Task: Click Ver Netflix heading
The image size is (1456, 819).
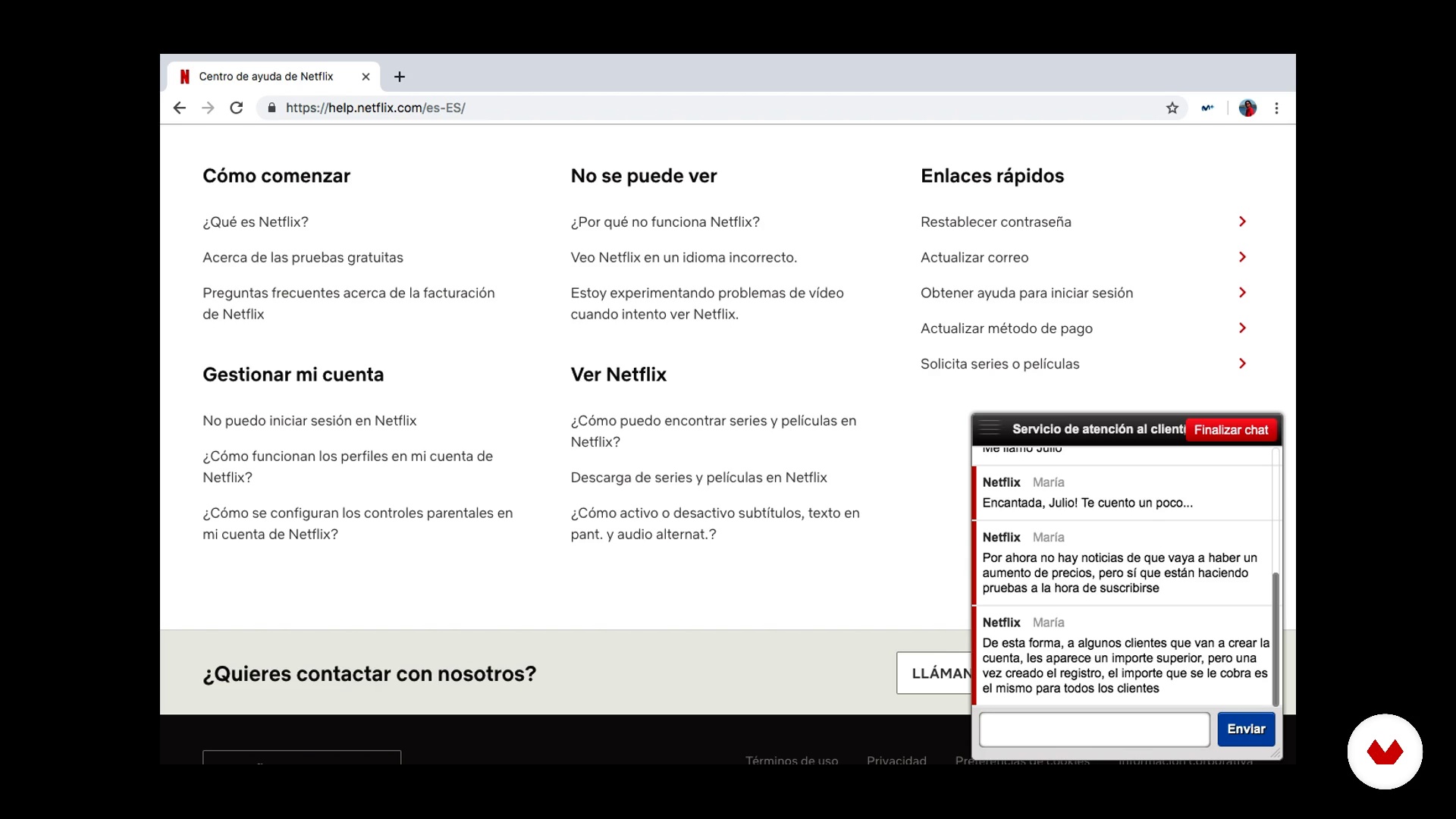Action: tap(618, 375)
